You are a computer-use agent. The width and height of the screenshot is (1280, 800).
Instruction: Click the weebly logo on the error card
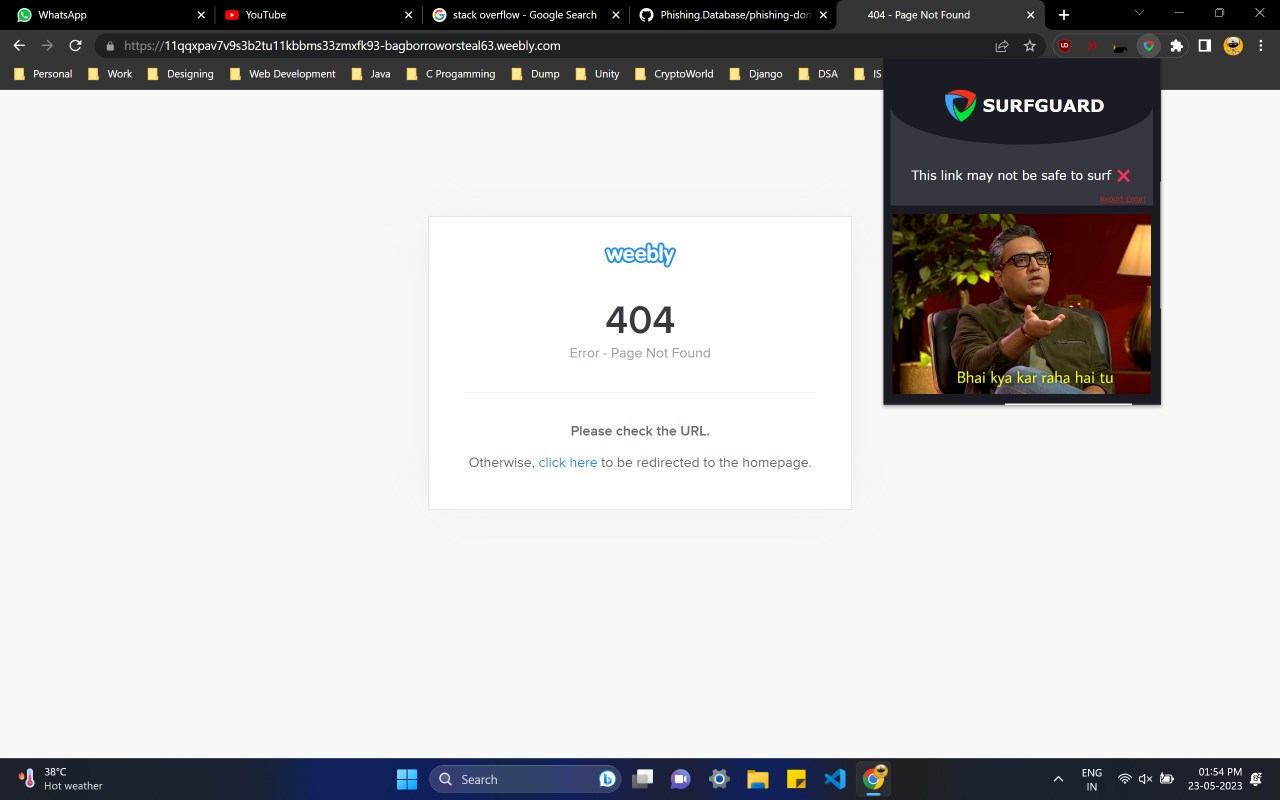coord(640,255)
